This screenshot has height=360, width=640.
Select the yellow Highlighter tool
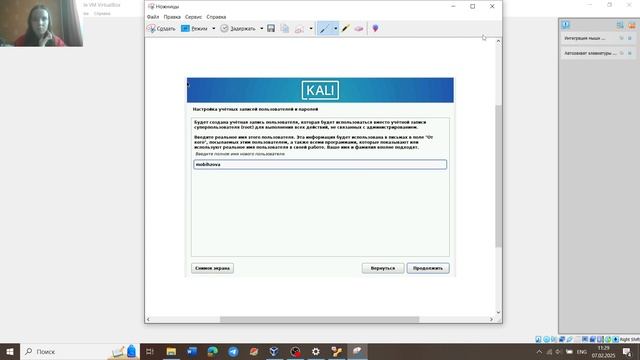(346, 29)
